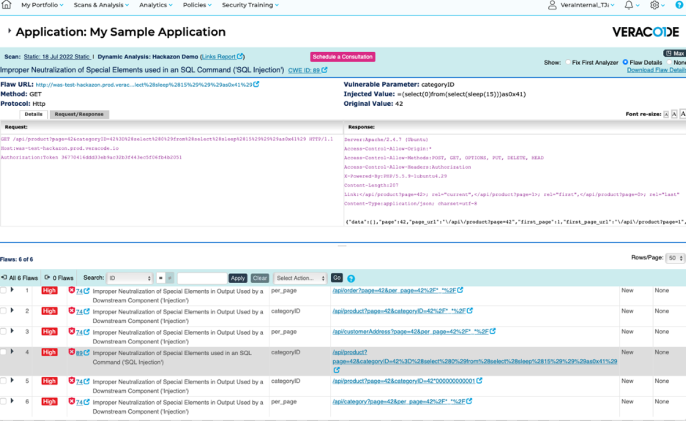Click the 0 Flaws filter icon
Screen dimensions: 686x421
click(47, 277)
